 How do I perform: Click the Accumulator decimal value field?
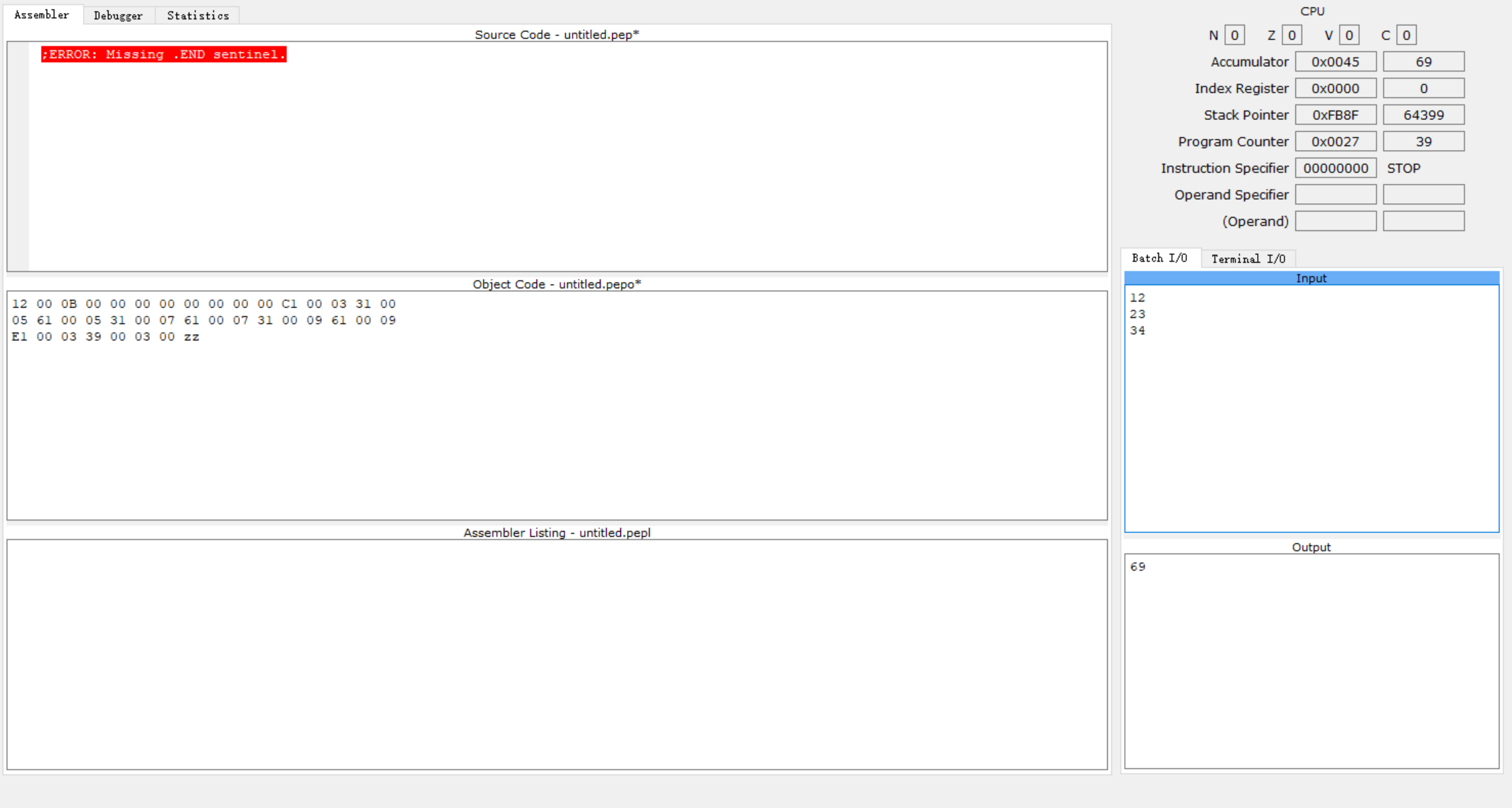1423,61
